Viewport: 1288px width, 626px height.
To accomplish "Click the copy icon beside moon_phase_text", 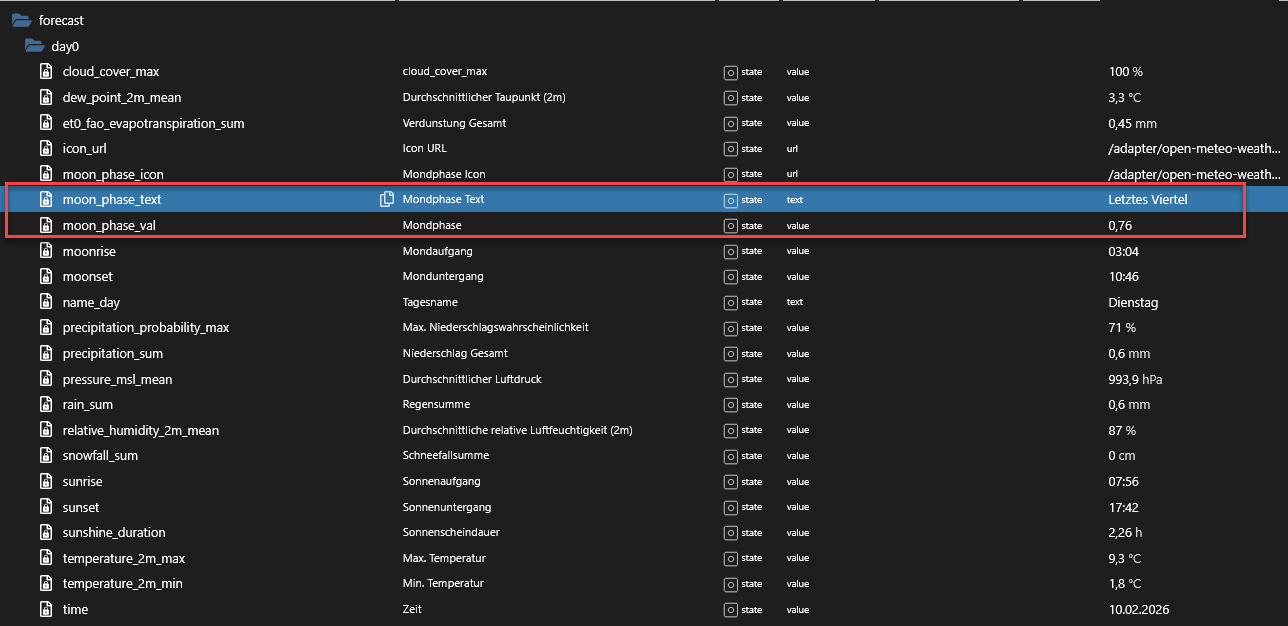I will [x=386, y=200].
